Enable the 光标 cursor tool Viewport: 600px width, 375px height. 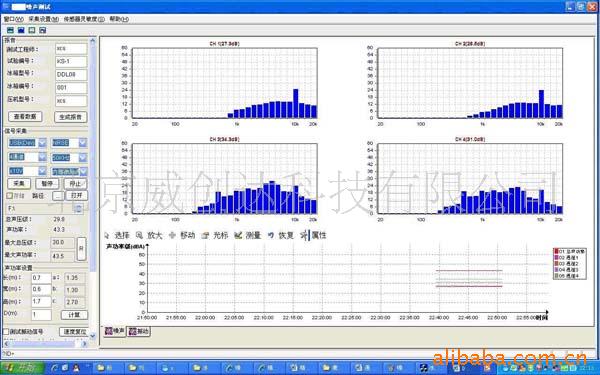(215, 235)
